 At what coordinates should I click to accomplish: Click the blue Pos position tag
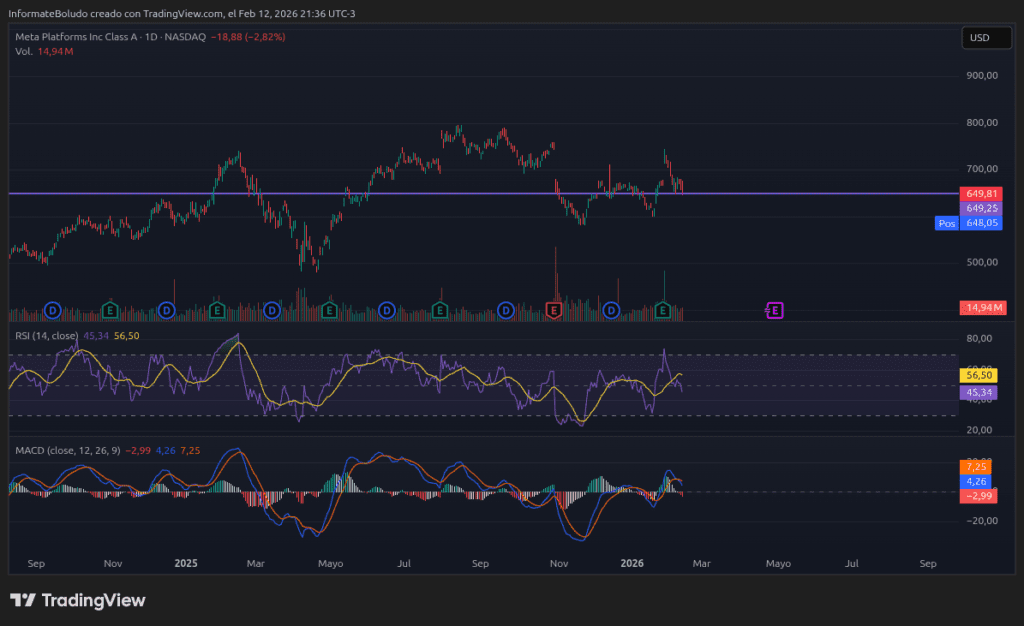(946, 223)
